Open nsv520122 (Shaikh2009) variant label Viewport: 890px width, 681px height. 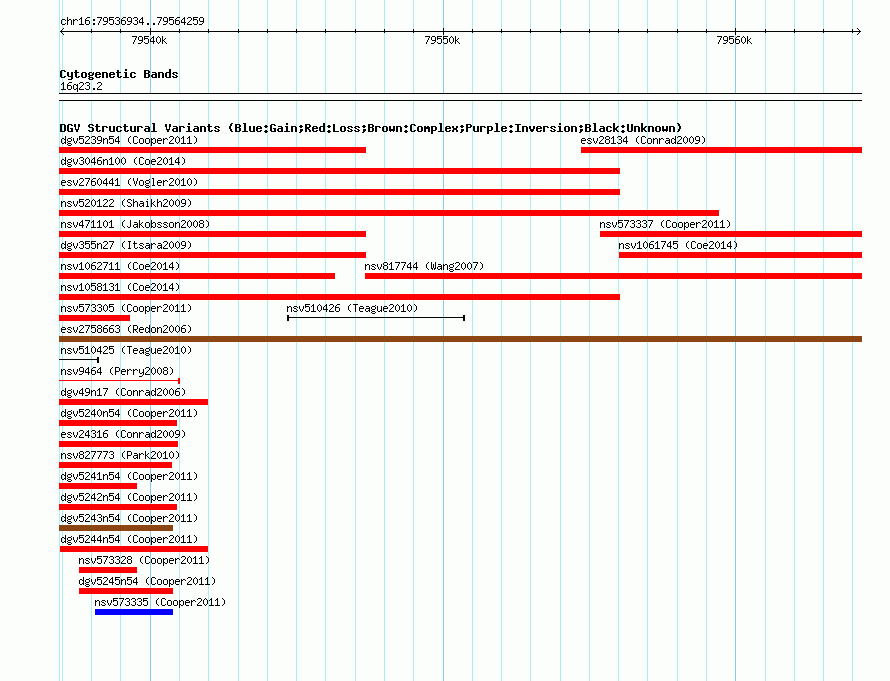tap(126, 203)
